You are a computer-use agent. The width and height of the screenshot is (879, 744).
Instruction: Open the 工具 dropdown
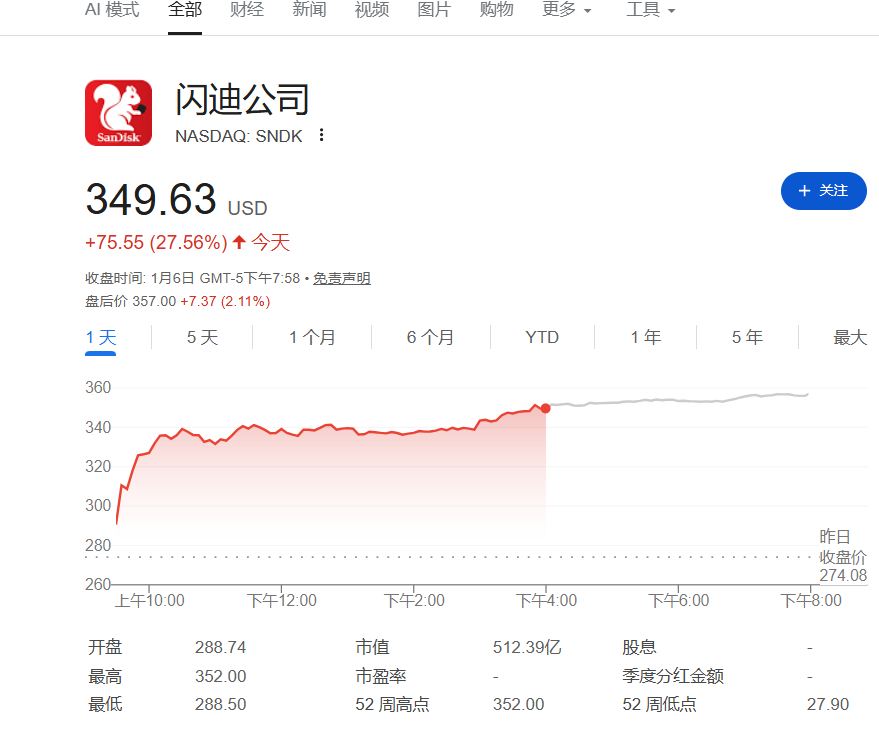click(650, 9)
